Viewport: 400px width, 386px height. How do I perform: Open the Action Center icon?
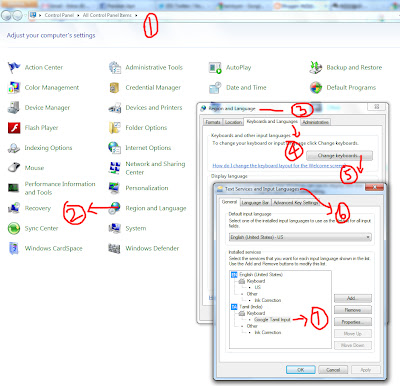14,67
